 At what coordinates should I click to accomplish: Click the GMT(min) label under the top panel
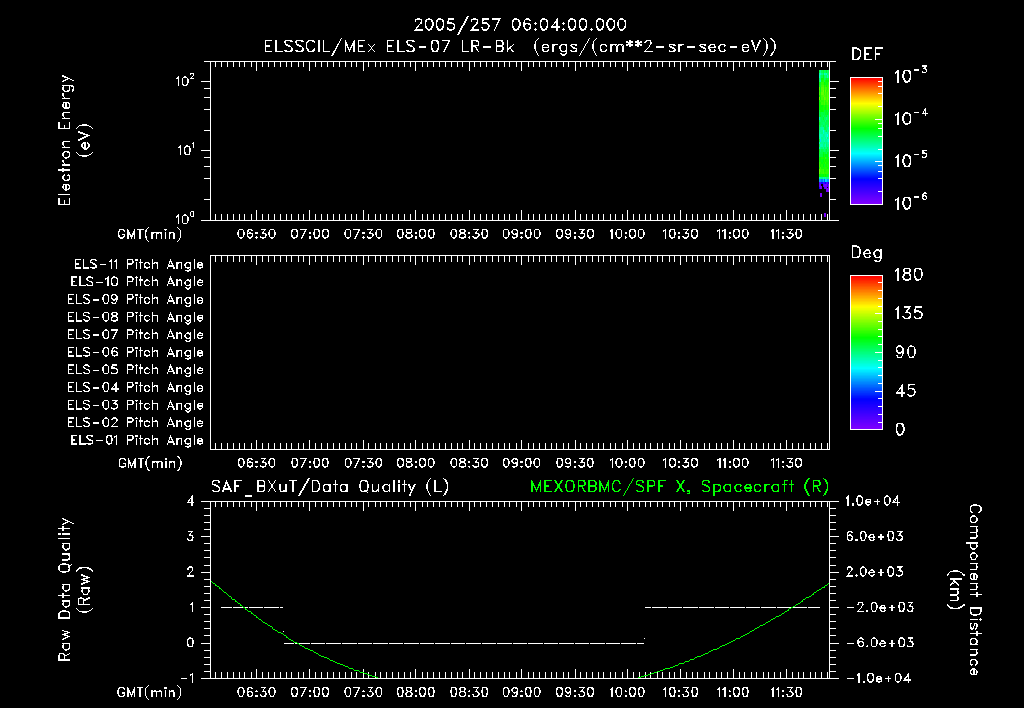(149, 234)
